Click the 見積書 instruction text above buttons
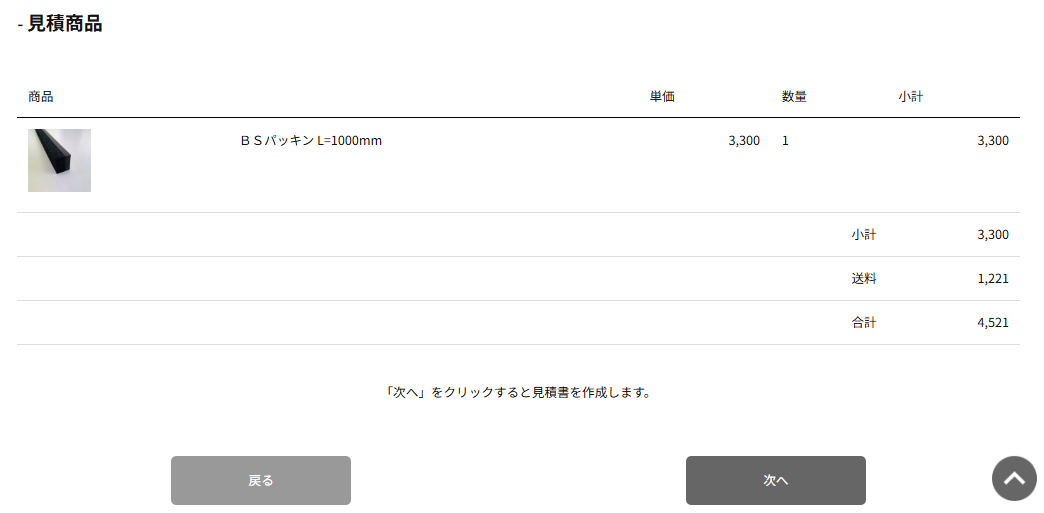1044x513 pixels. (518, 393)
